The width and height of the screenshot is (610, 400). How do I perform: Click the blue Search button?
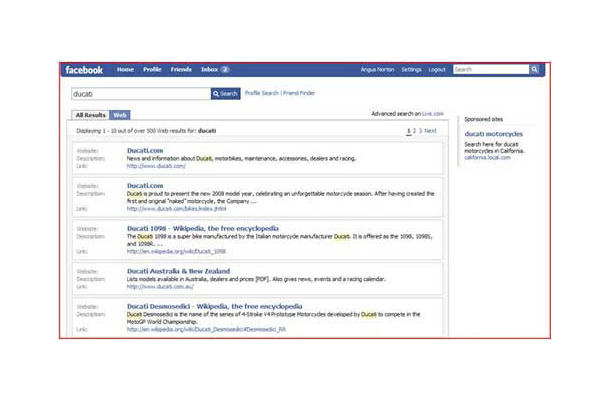pyautogui.click(x=225, y=93)
